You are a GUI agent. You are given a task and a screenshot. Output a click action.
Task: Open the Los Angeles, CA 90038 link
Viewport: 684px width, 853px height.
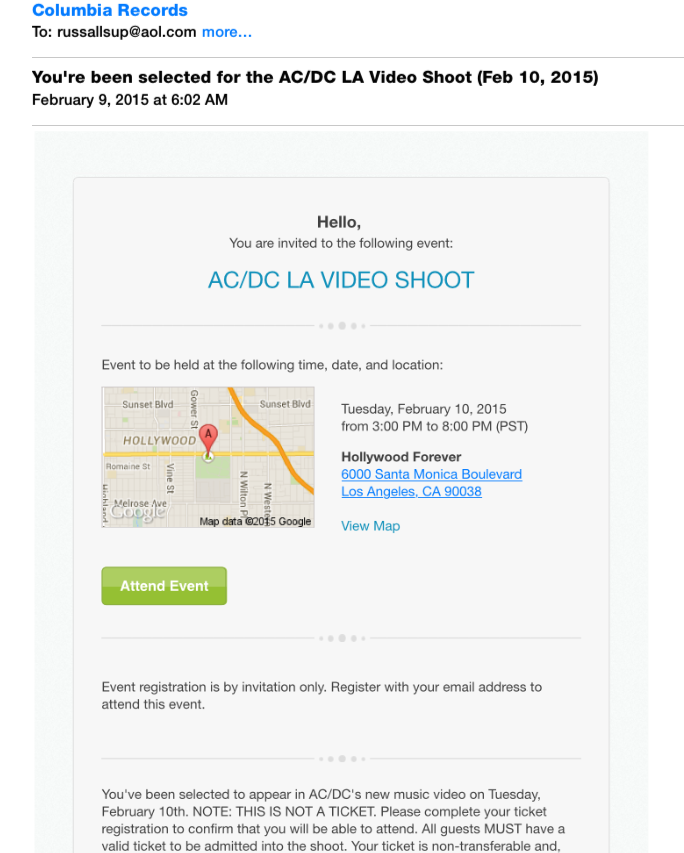point(411,492)
